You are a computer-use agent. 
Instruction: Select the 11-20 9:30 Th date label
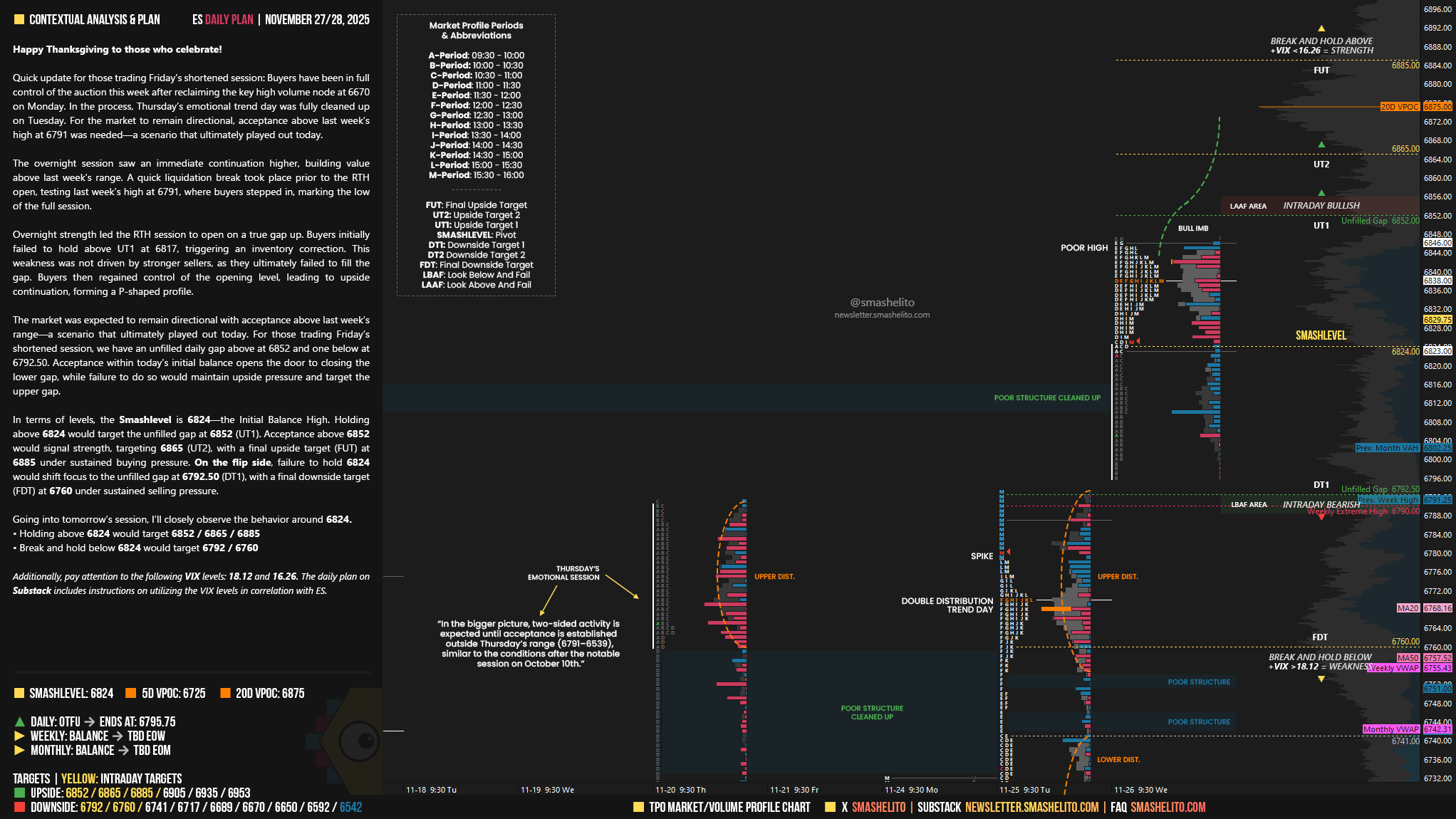click(680, 790)
